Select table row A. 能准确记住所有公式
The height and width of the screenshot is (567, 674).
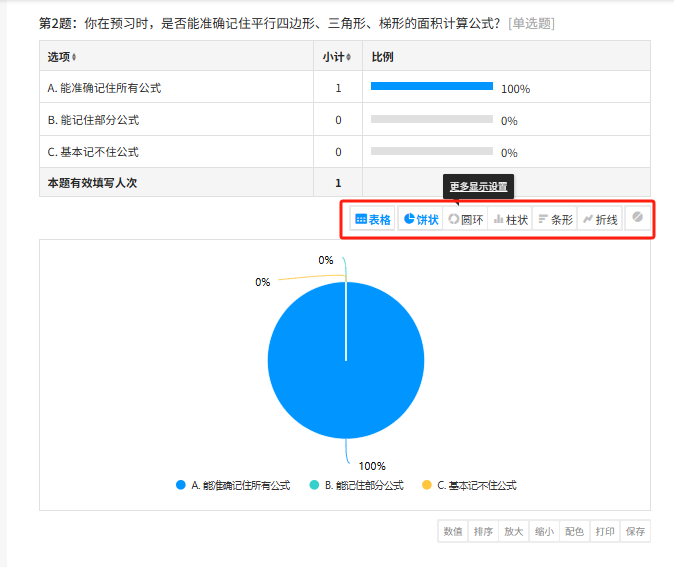point(345,87)
